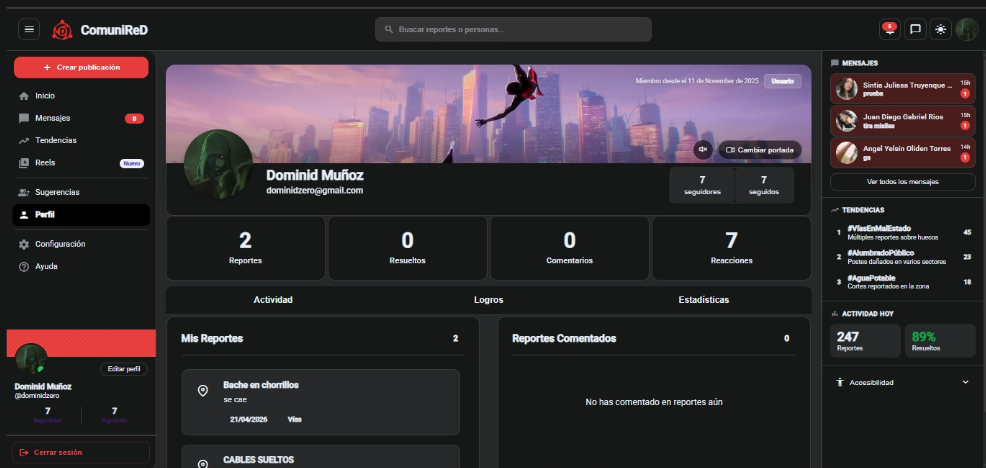This screenshot has width=986, height=468.
Task: Open the chat icon in top bar
Action: pos(915,29)
